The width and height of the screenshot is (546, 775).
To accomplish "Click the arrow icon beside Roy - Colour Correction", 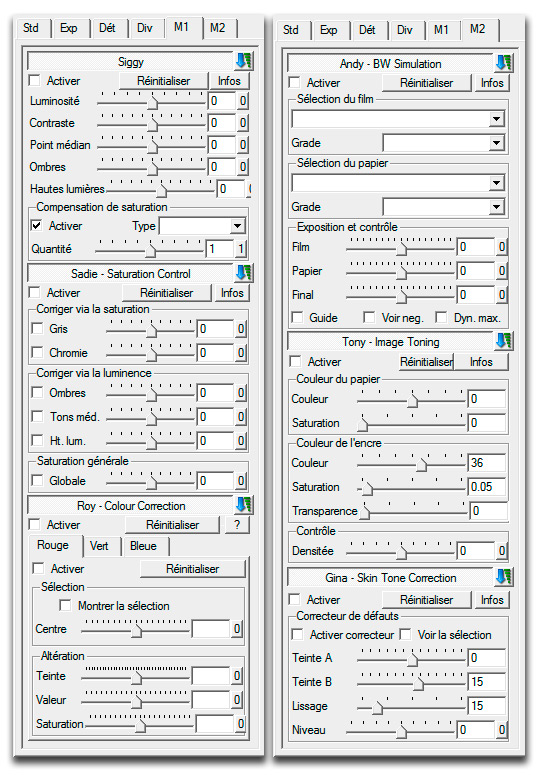I will pos(244,505).
